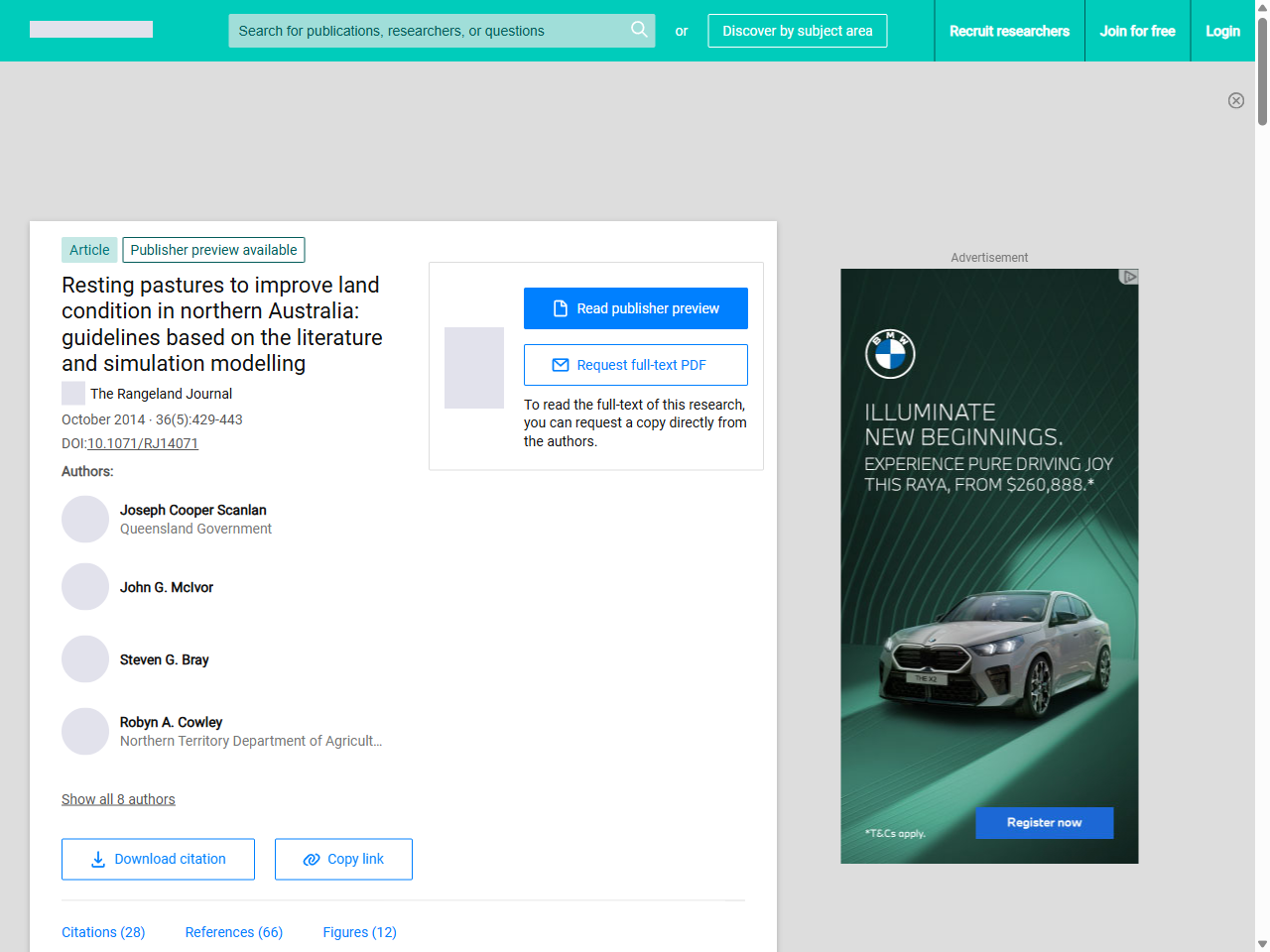Click the envelope icon on Request full-text PDF
The image size is (1270, 952).
pyautogui.click(x=563, y=365)
